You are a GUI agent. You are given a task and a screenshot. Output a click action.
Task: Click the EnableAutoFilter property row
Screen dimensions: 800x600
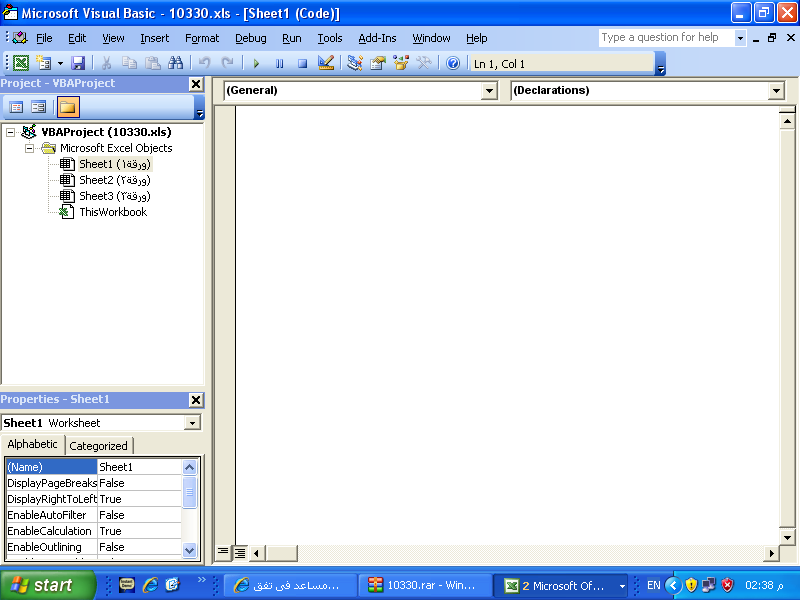[x=93, y=515]
